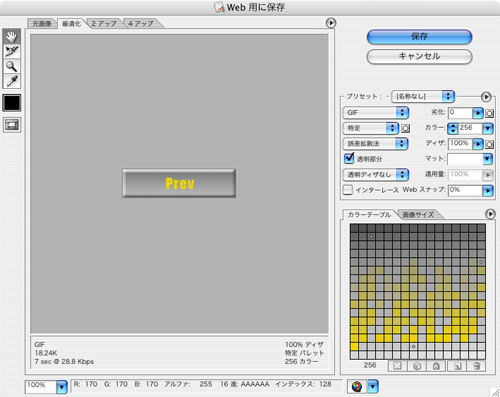Select the Zoom magnifier tool
500x397 pixels.
click(x=12, y=66)
